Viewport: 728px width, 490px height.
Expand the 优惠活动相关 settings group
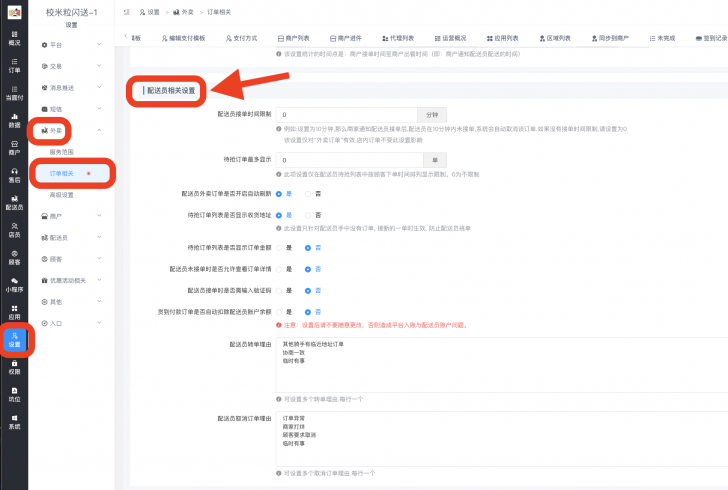72,280
